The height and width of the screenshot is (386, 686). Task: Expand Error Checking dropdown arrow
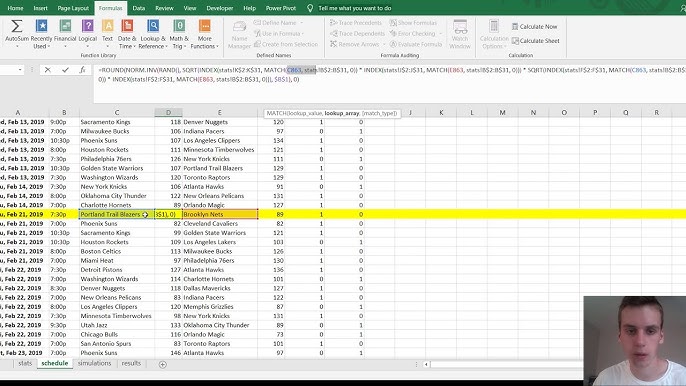440,33
